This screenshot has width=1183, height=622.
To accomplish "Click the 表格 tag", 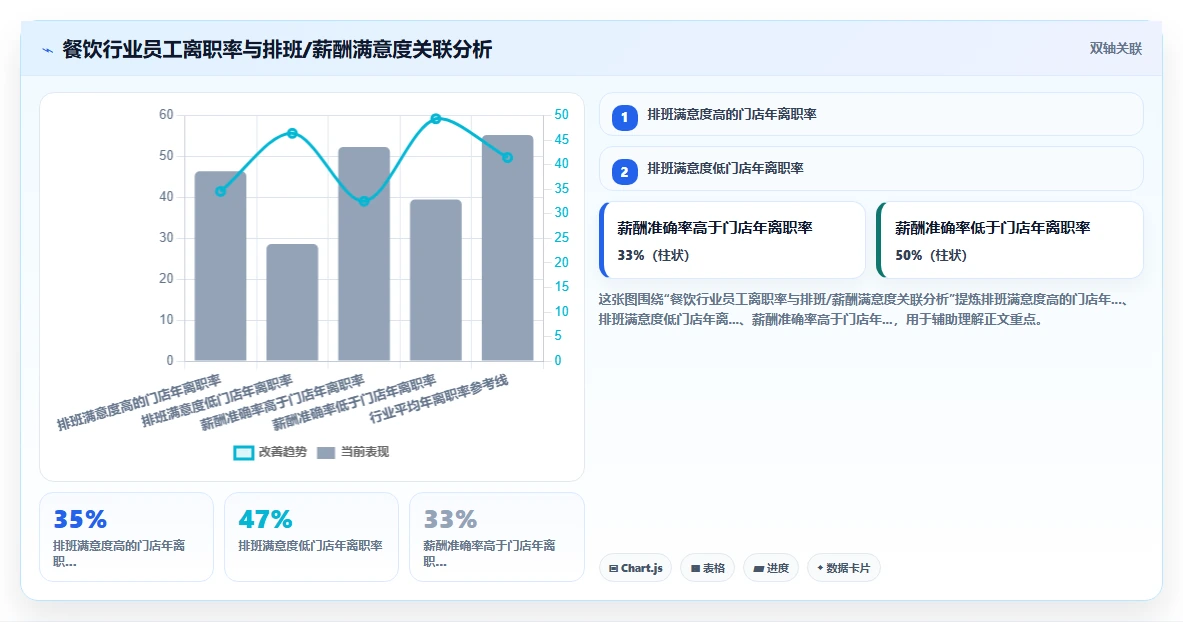I will pyautogui.click(x=708, y=568).
